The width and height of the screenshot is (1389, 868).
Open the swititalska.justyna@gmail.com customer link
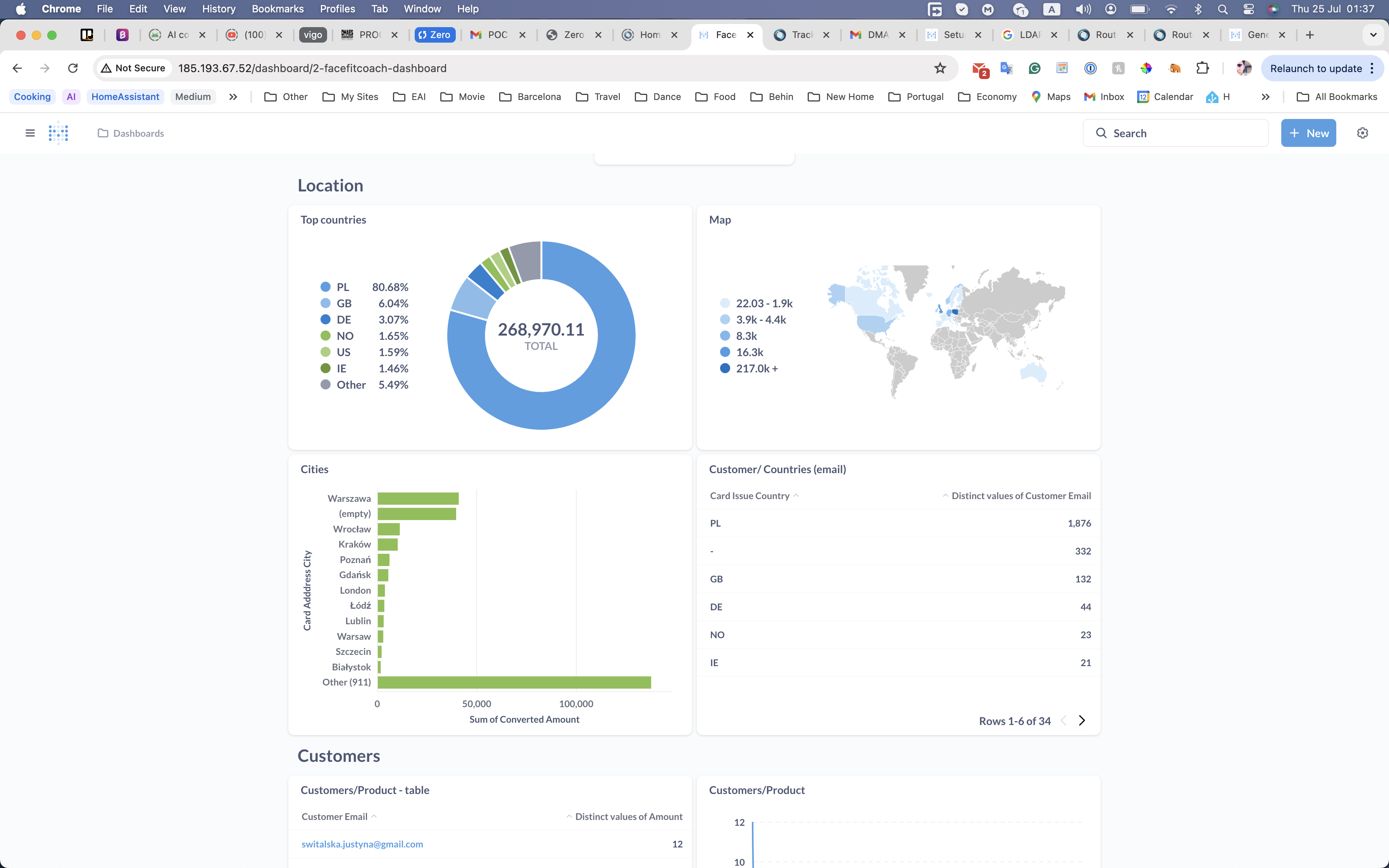point(362,844)
